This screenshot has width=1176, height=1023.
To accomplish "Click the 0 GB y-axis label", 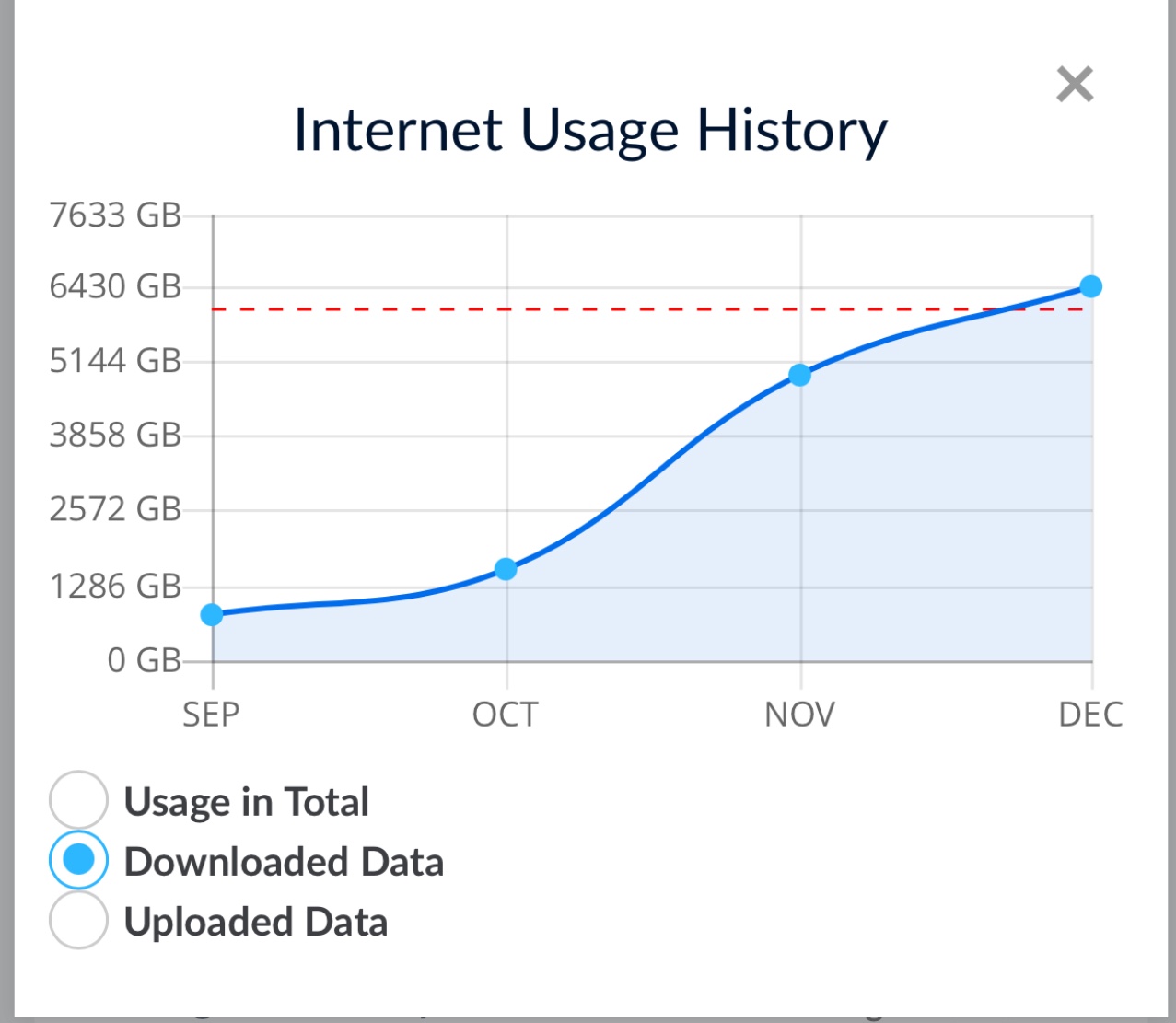I will point(145,659).
